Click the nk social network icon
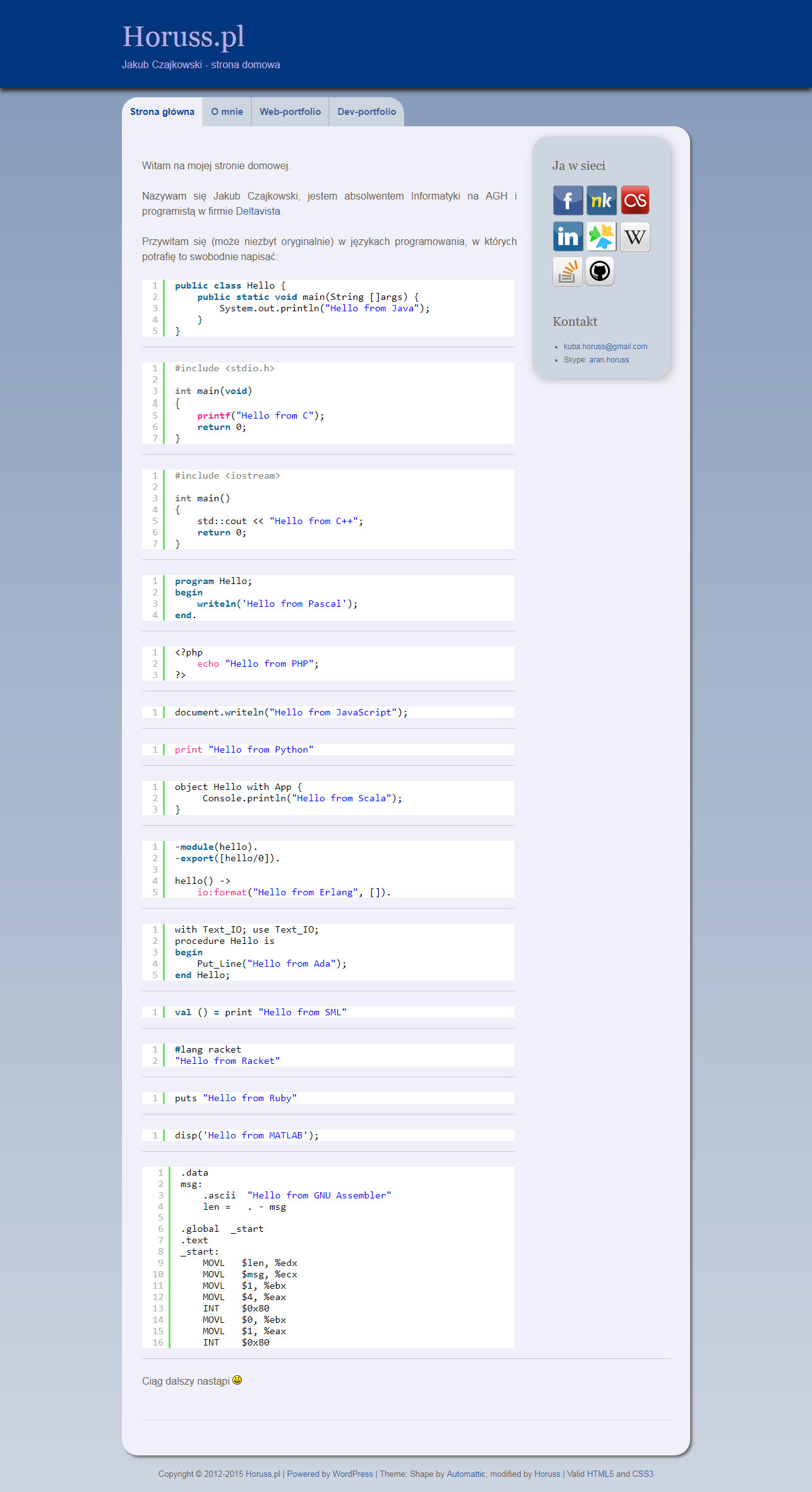The image size is (812, 1492). pos(601,201)
